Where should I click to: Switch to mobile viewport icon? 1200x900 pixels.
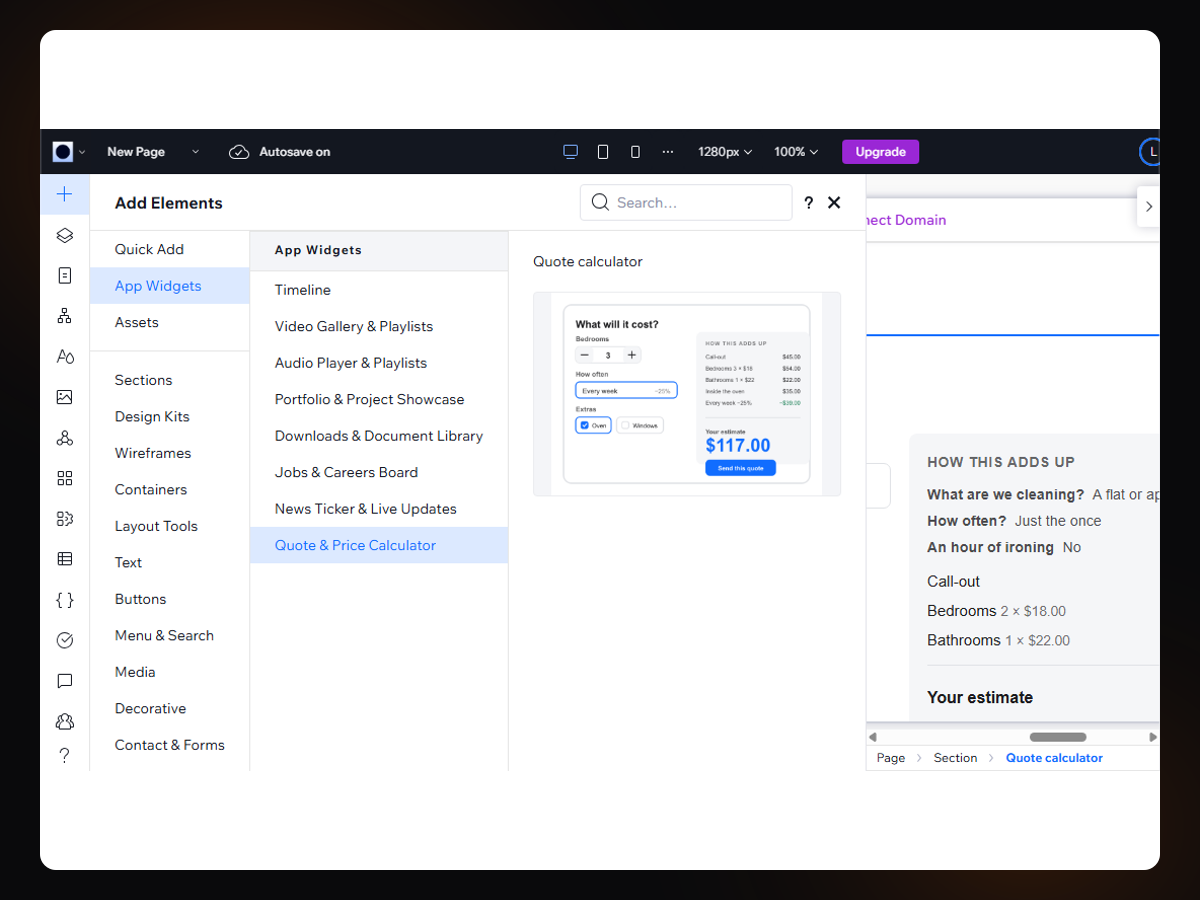[x=635, y=152]
